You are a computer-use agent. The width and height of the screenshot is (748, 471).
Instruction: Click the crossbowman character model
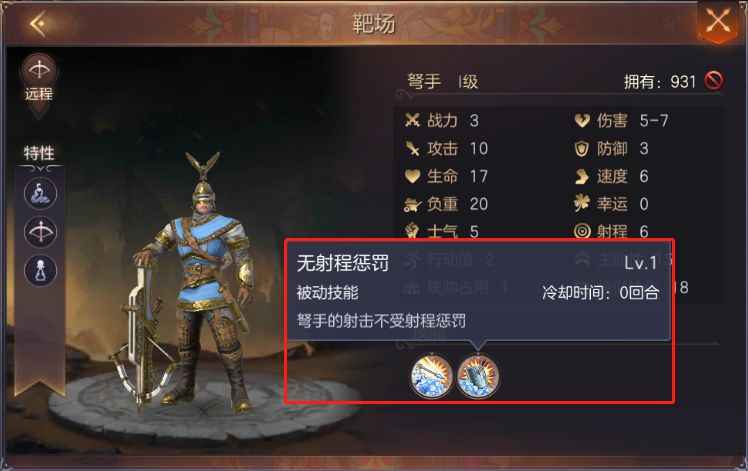click(191, 282)
